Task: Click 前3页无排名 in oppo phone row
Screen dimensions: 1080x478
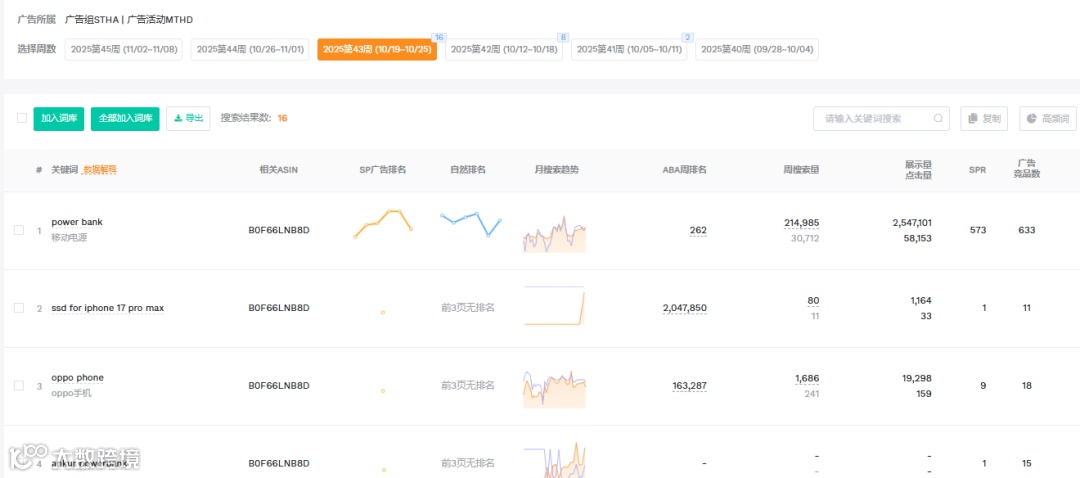Action: [468, 386]
